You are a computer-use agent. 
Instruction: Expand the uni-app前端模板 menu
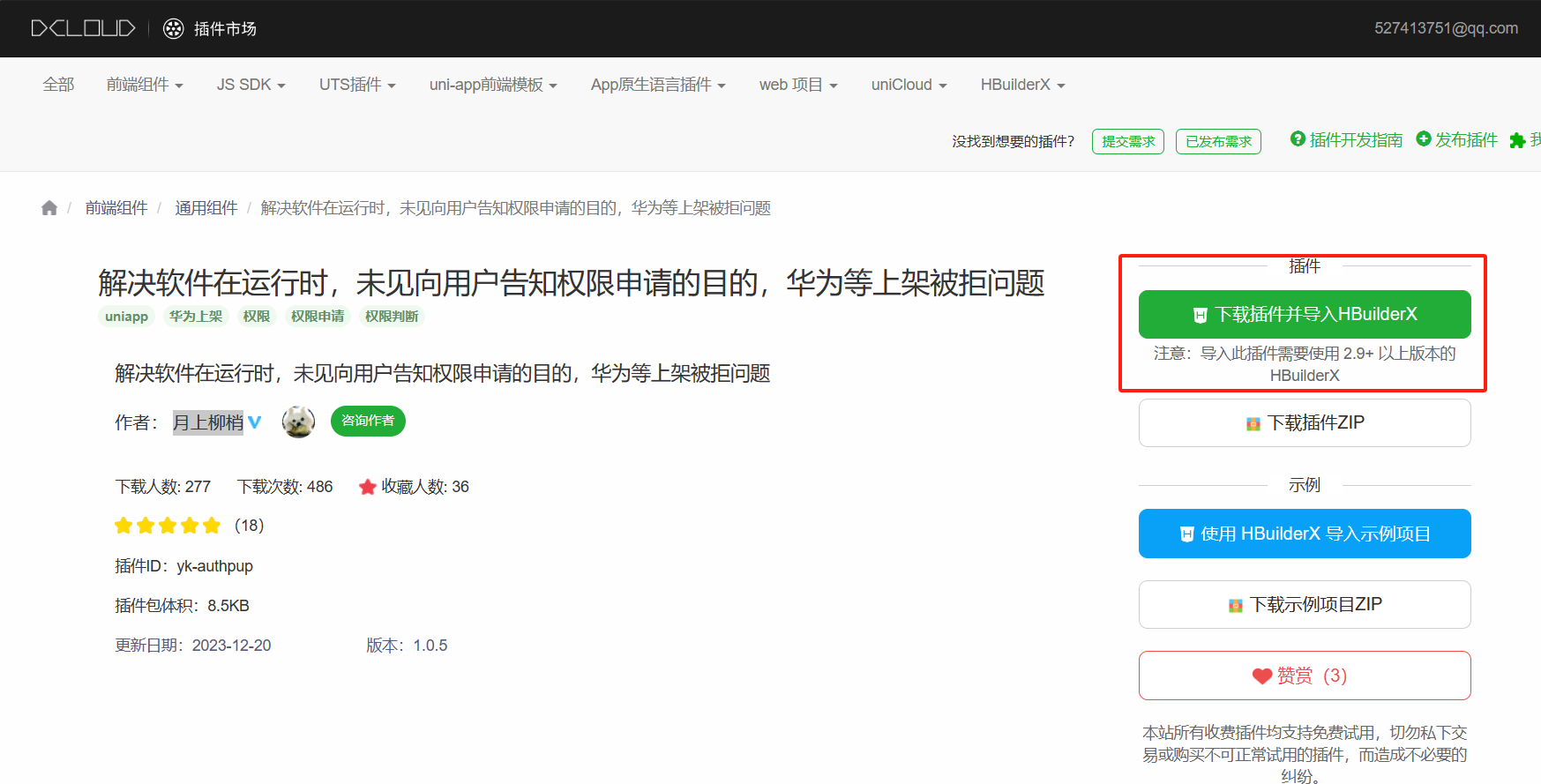tap(493, 85)
